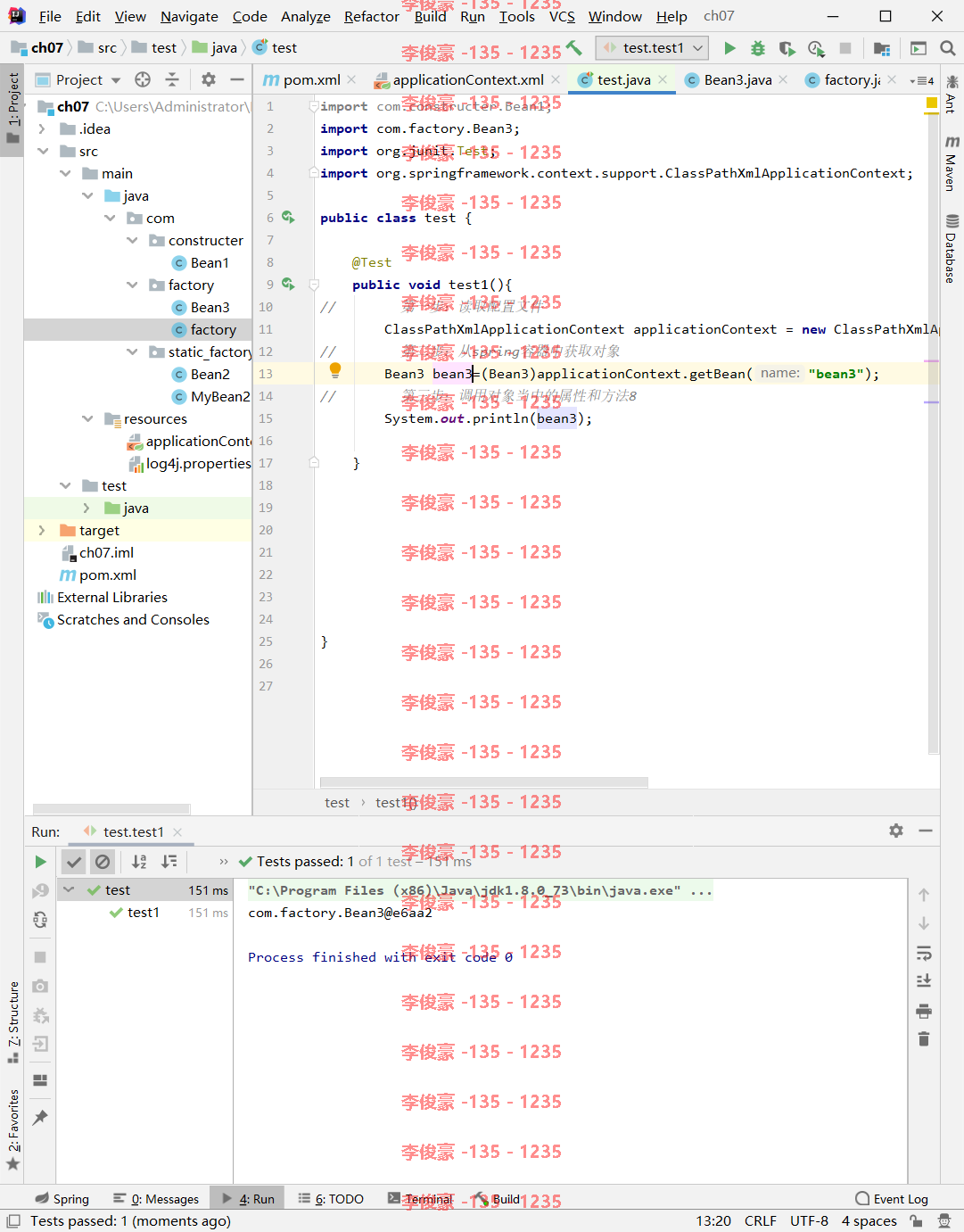
Task: Open the Database side panel
Action: tap(952, 249)
